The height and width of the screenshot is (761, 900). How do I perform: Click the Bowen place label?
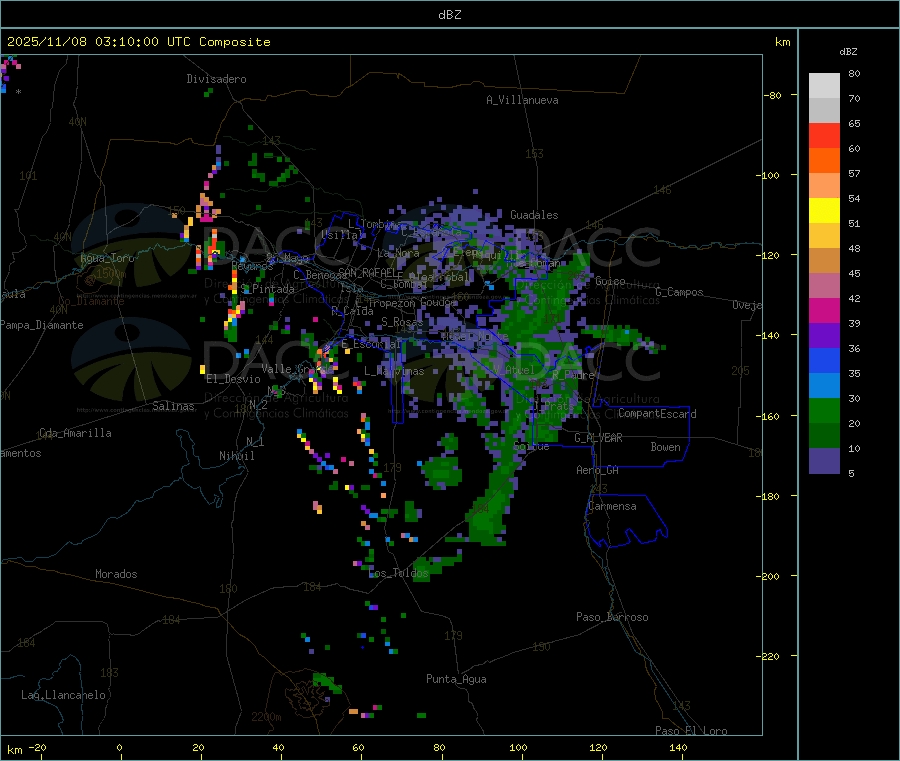coord(665,447)
